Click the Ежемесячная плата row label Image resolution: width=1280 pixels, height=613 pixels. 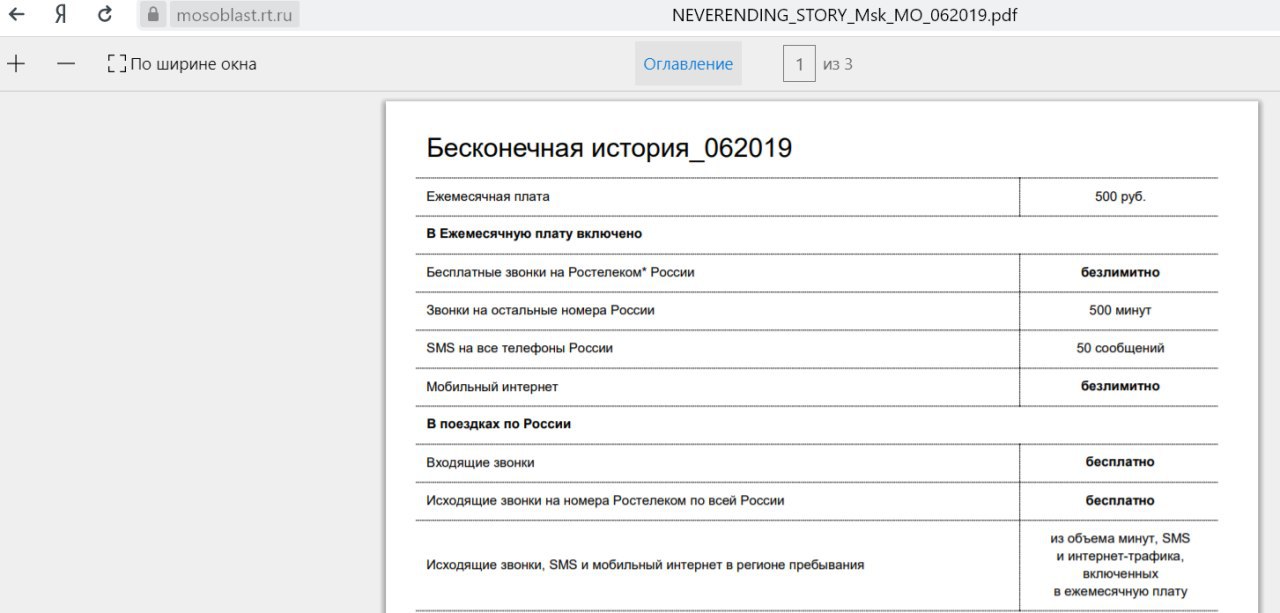[488, 197]
